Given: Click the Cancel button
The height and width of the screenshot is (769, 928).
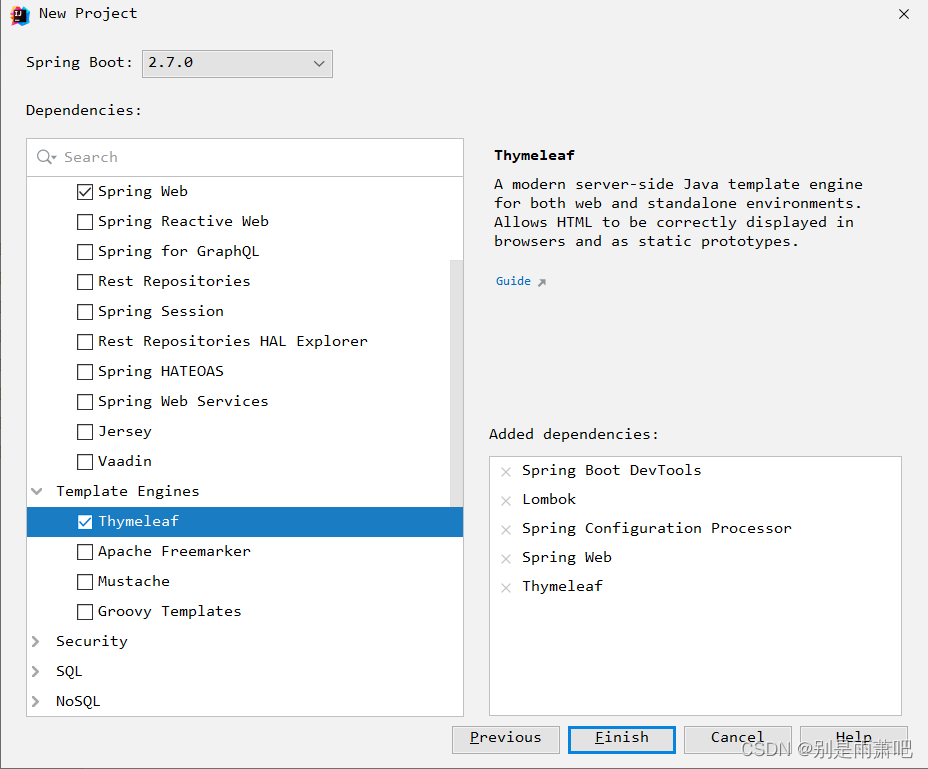Looking at the screenshot, I should click(x=738, y=739).
